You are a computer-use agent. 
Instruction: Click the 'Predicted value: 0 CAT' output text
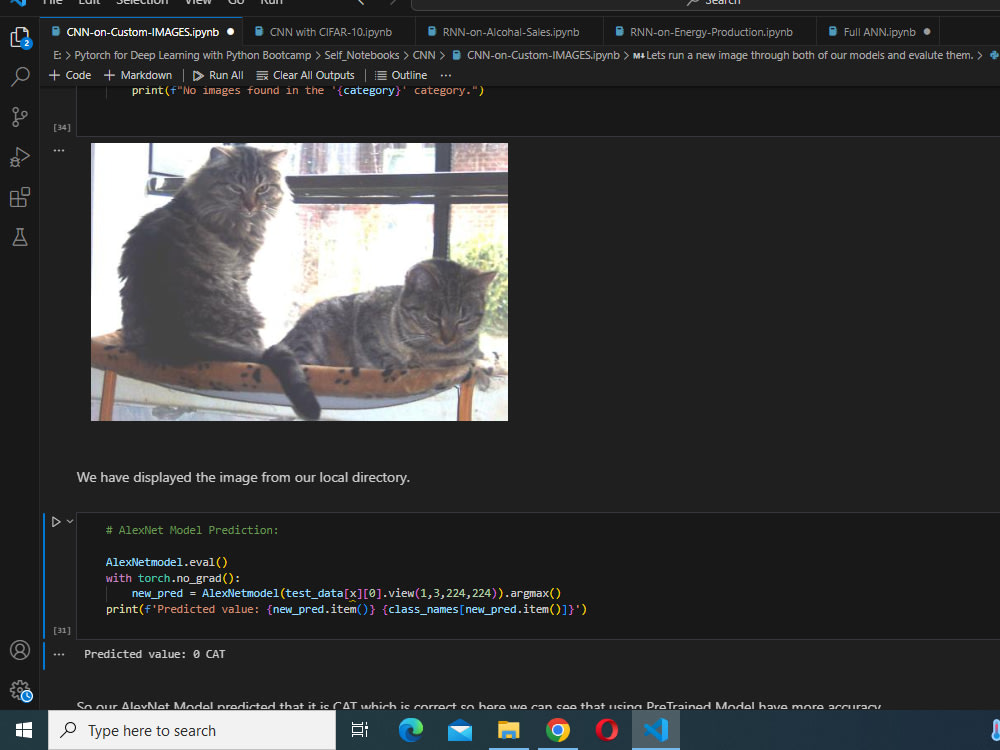pyautogui.click(x=154, y=654)
